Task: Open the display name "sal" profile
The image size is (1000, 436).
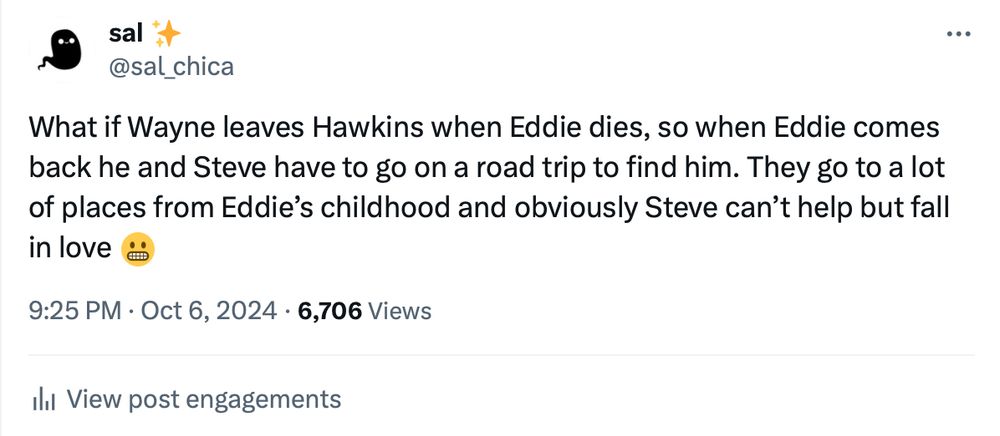Action: coord(126,36)
